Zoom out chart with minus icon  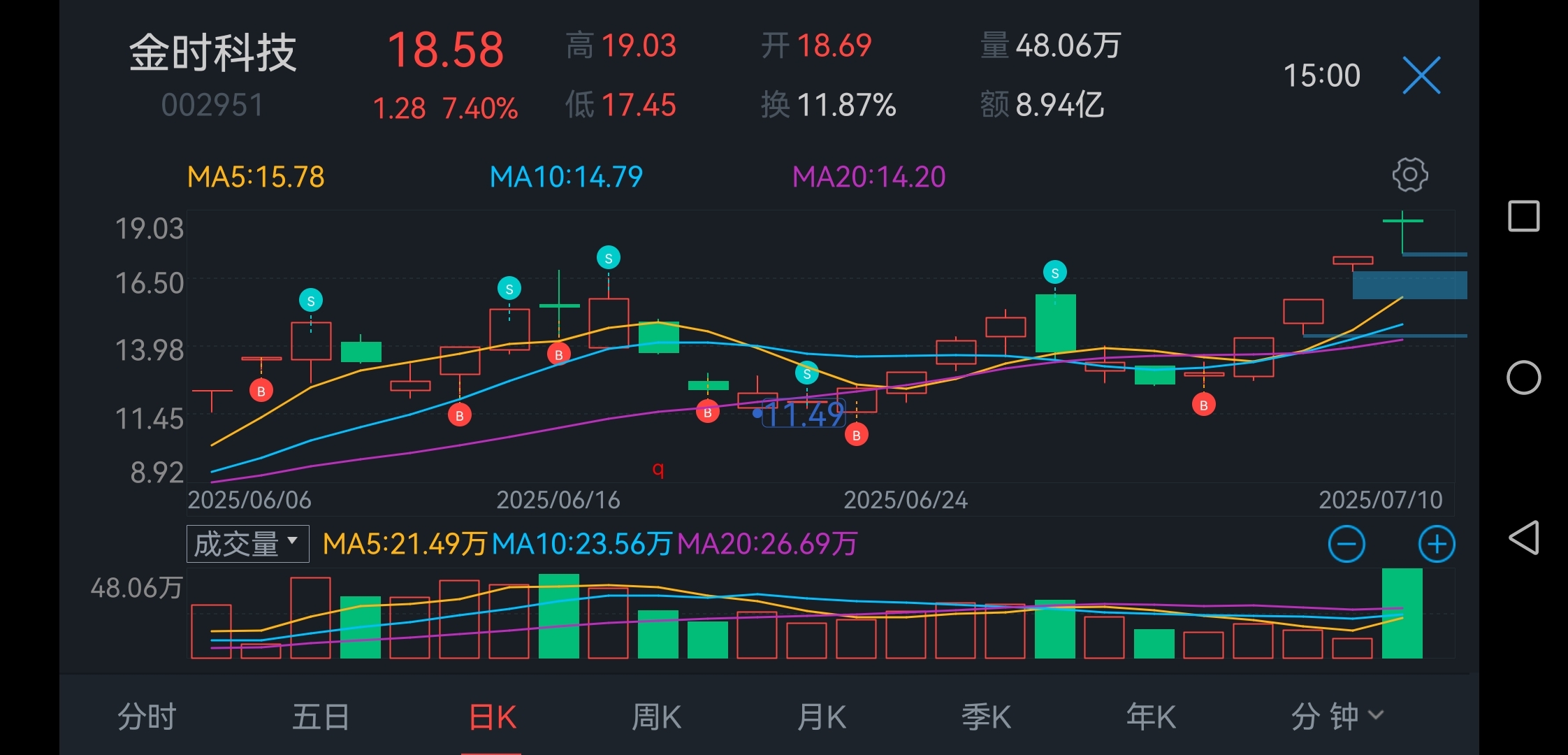coord(1346,544)
